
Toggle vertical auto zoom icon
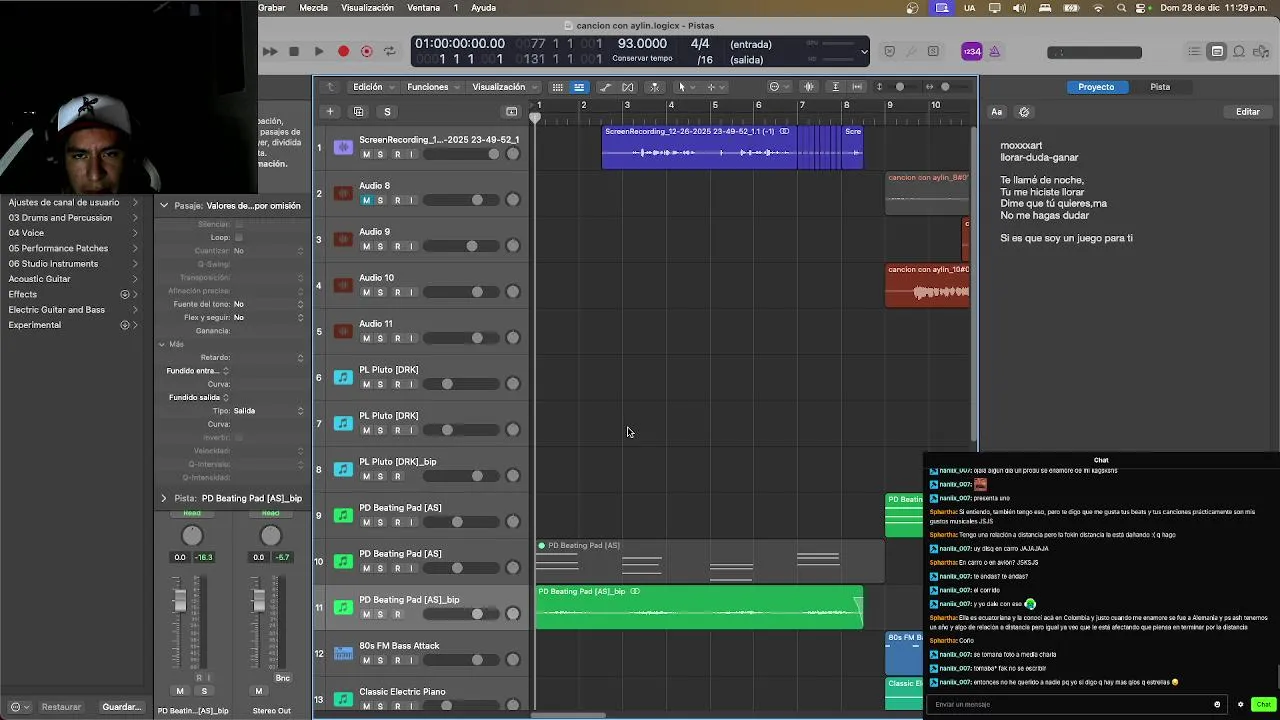[x=836, y=87]
